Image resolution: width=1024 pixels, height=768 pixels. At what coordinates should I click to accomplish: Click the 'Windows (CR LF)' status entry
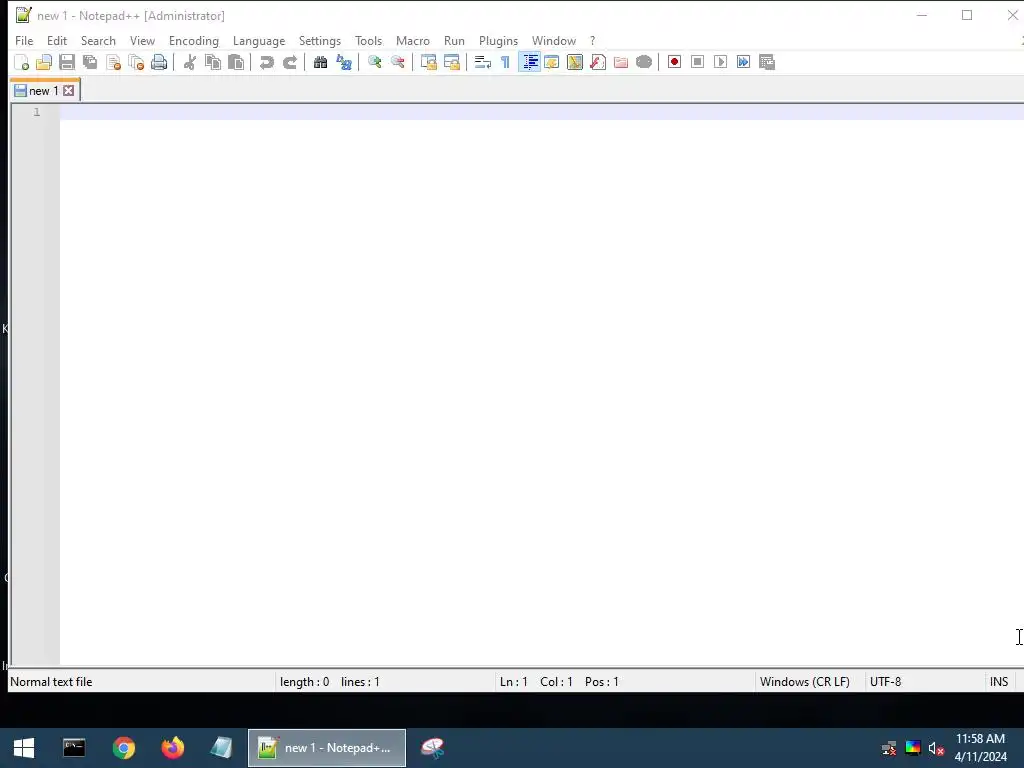pyautogui.click(x=805, y=682)
